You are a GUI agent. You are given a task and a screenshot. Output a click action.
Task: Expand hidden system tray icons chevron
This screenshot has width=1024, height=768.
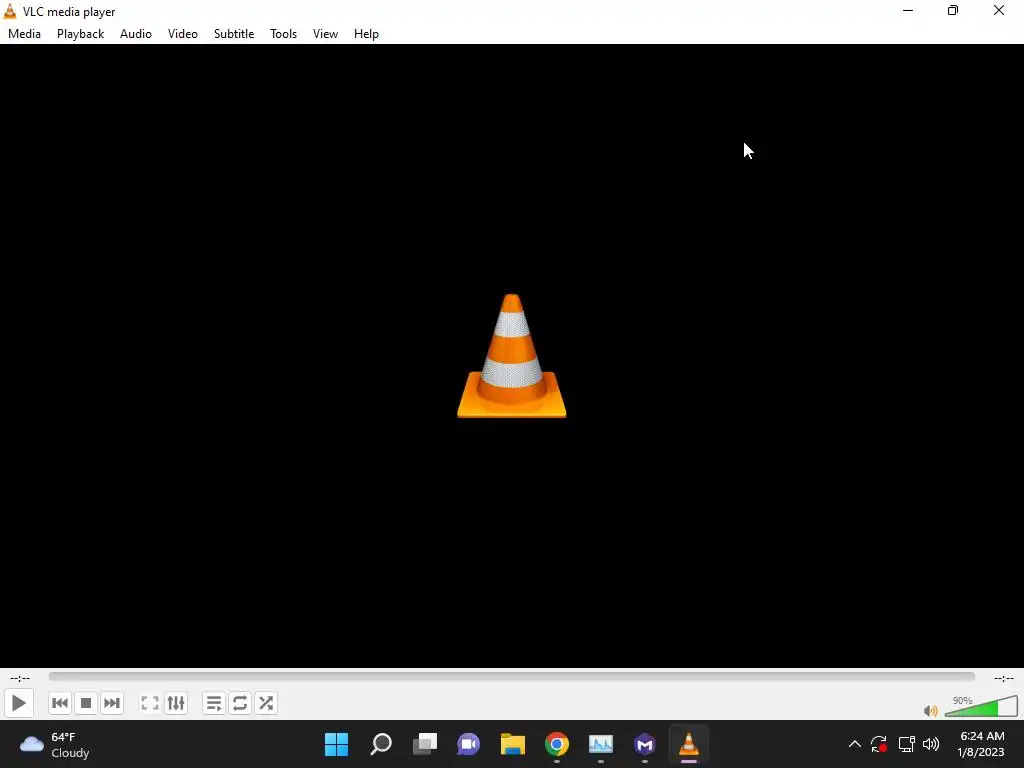click(x=854, y=744)
